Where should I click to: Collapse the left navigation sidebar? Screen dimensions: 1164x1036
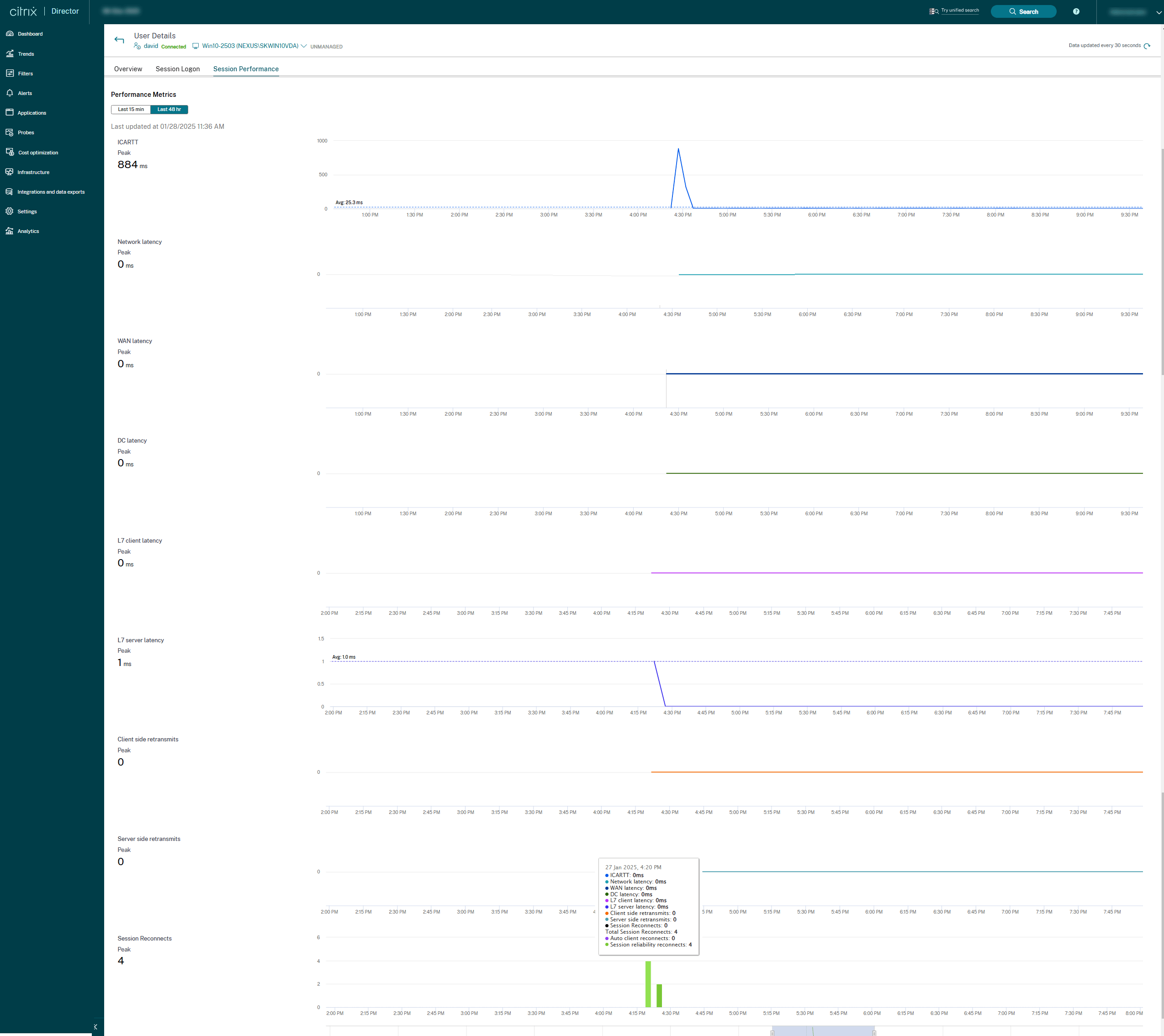(95, 1022)
